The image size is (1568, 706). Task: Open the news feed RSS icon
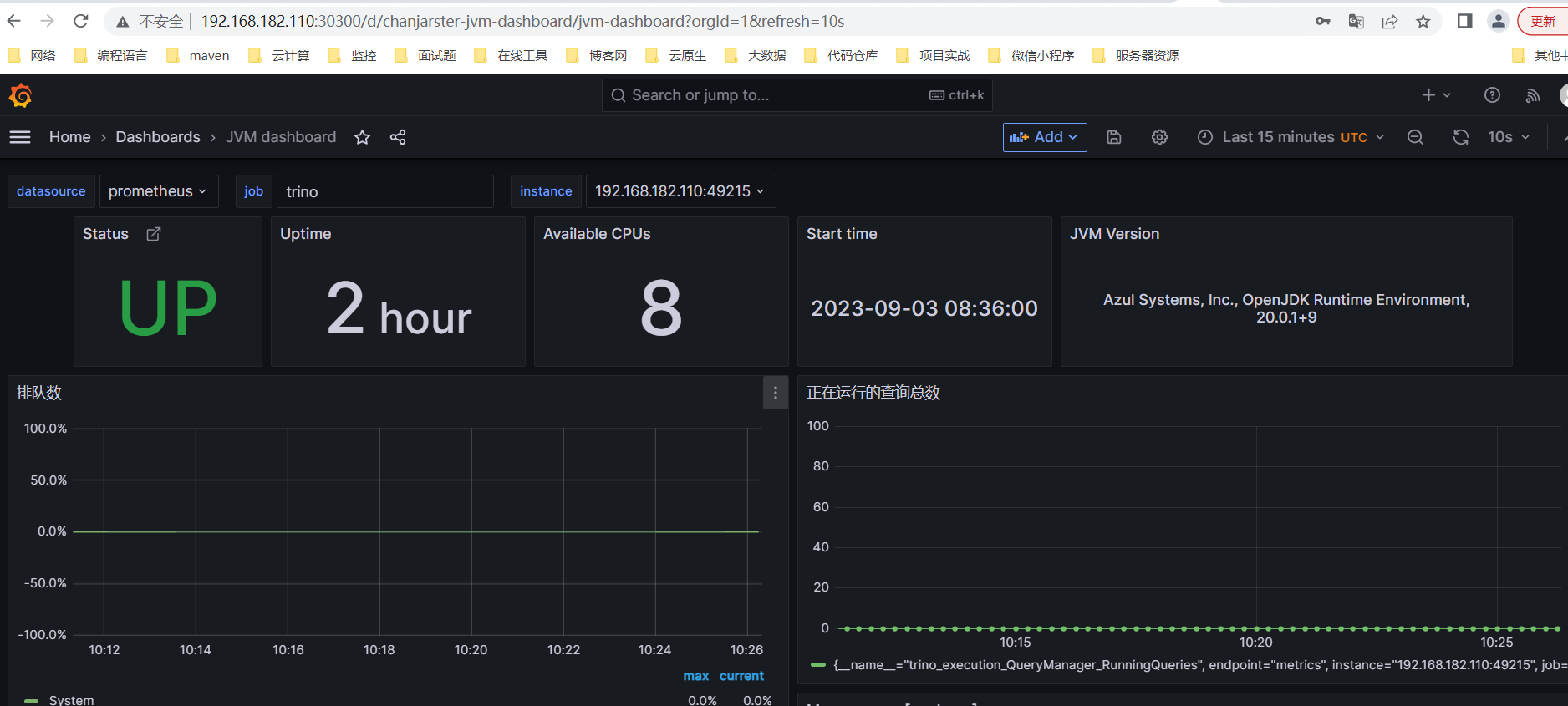point(1532,95)
